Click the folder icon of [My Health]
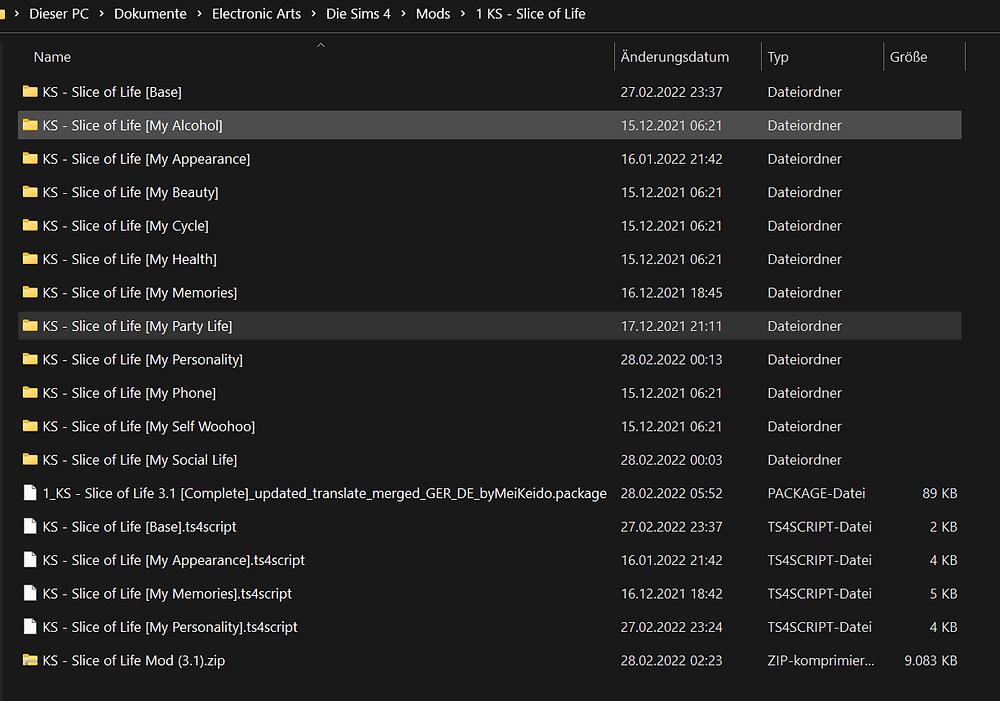1000x701 pixels. click(x=30, y=259)
